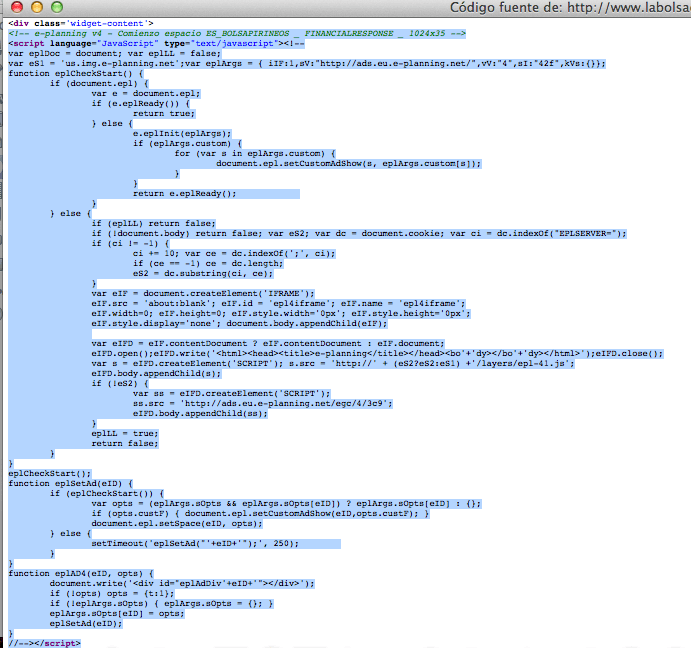This screenshot has height=648, width=691.
Task: Click line 'if (ce == -1) ce = dc.length;'
Action: [208, 264]
